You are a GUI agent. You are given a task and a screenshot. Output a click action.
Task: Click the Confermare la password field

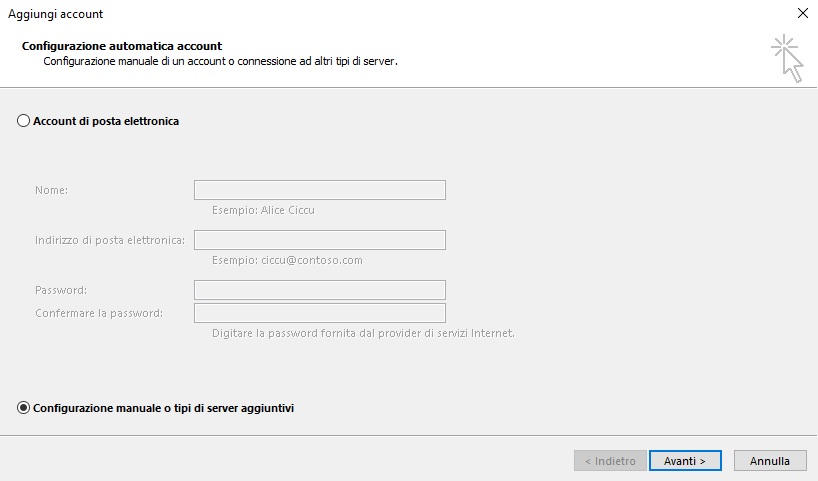pyautogui.click(x=320, y=313)
